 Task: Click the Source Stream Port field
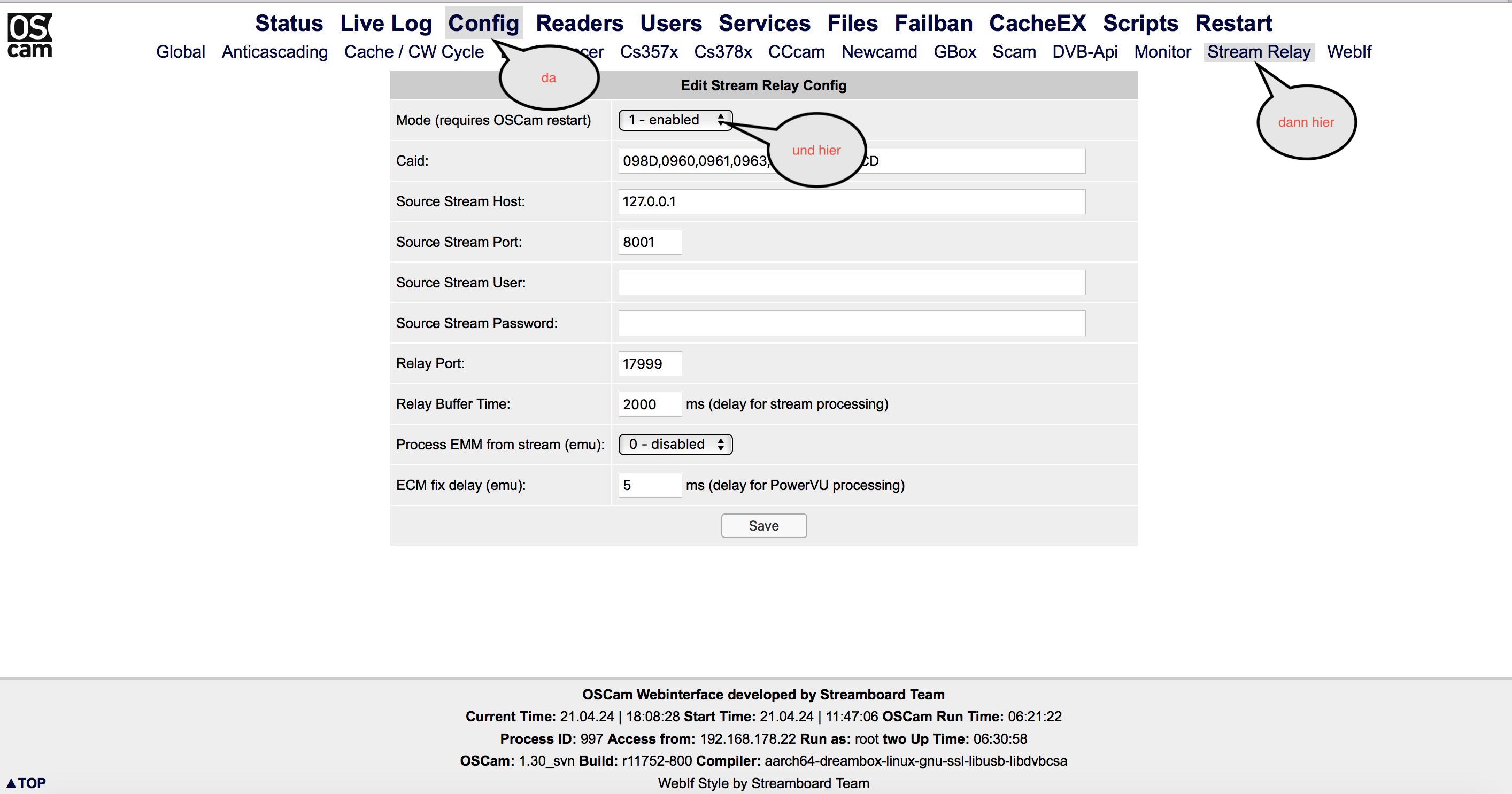coord(650,242)
